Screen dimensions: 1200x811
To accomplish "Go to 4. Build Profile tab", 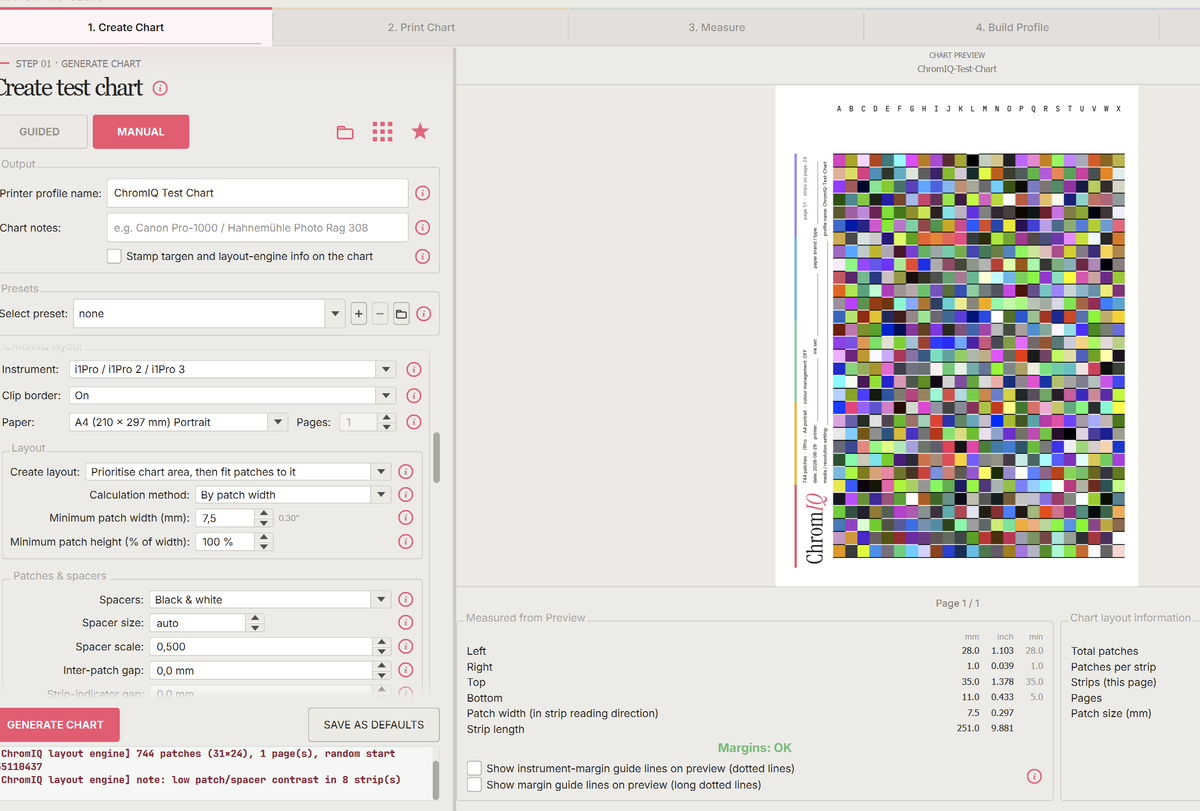I will (1012, 27).
